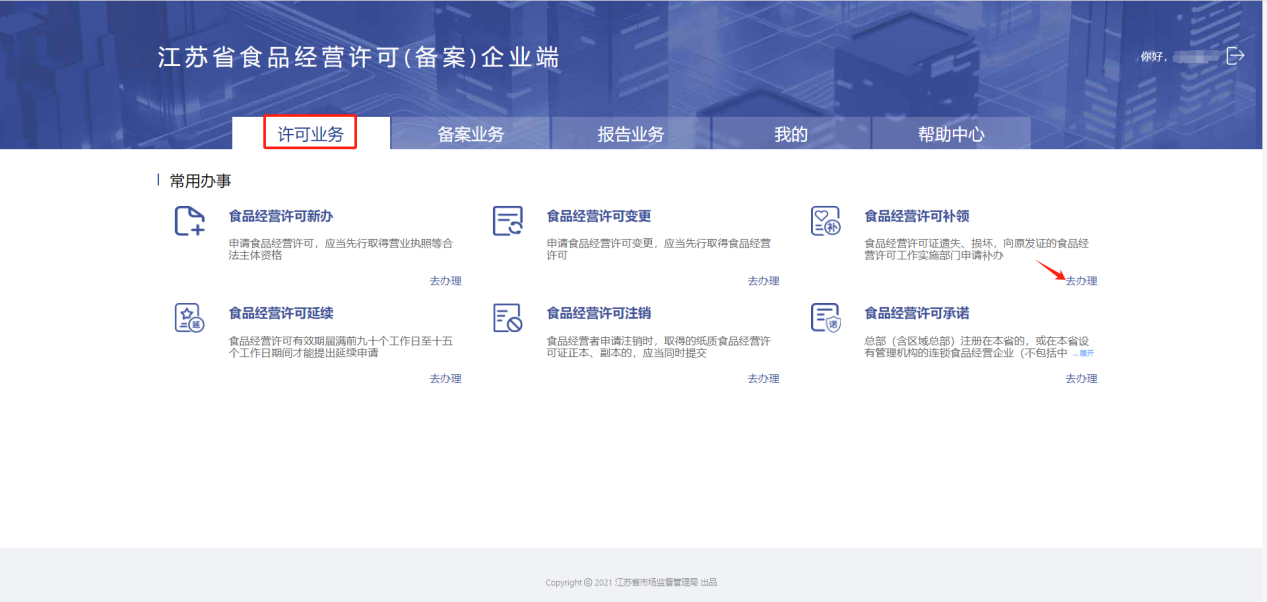Click the 食品经营许可变更 icon

pos(508,221)
